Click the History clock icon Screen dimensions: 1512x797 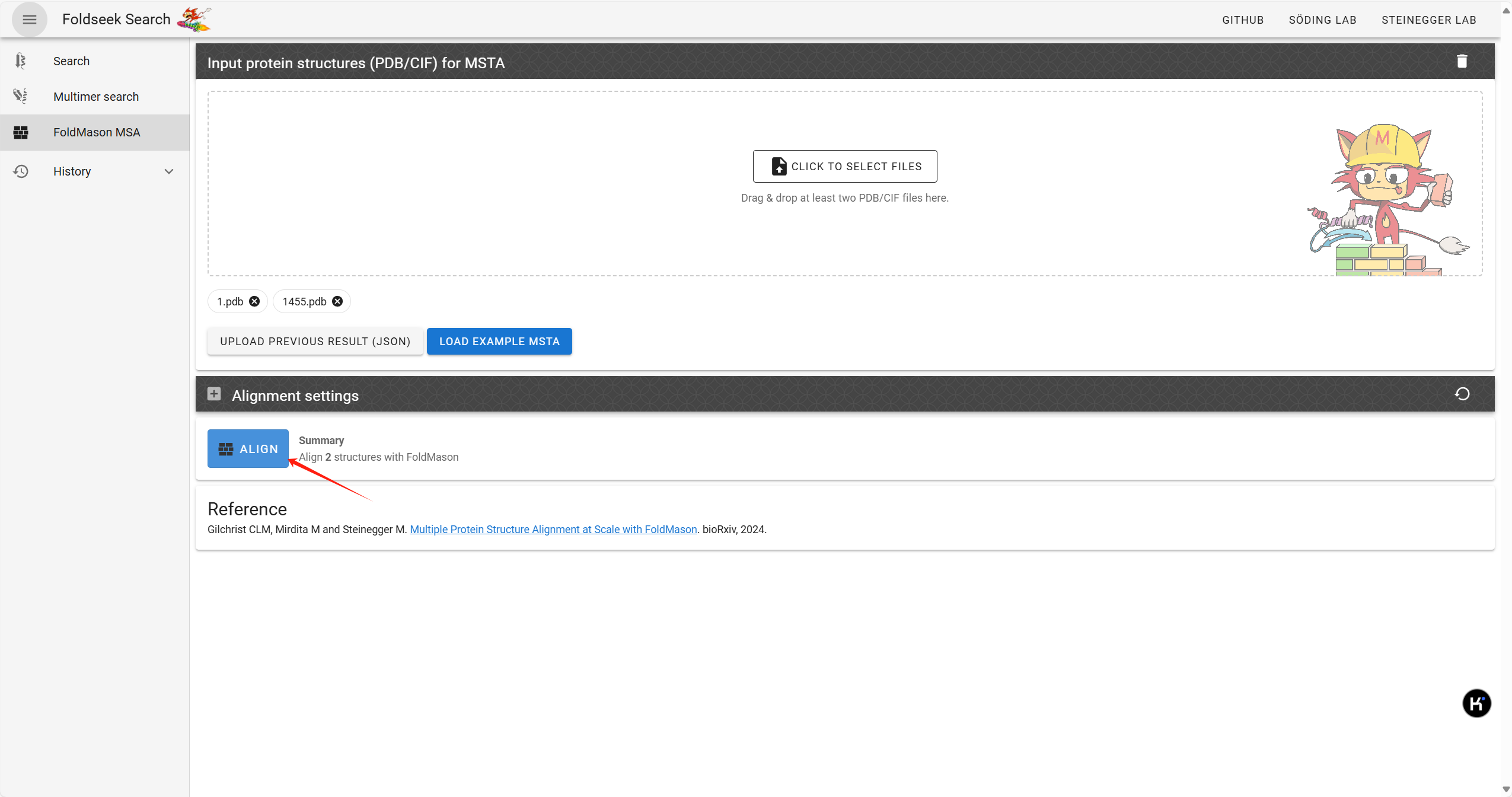coord(21,171)
